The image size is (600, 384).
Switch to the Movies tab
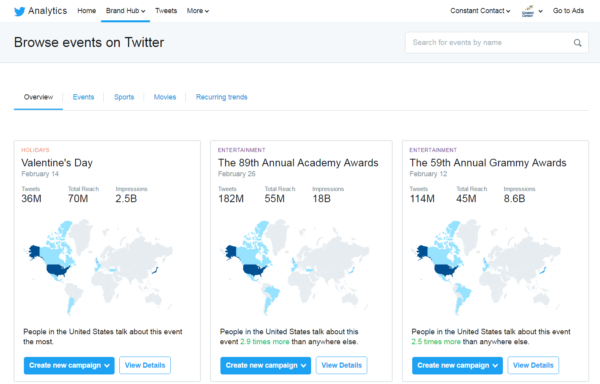(x=165, y=97)
